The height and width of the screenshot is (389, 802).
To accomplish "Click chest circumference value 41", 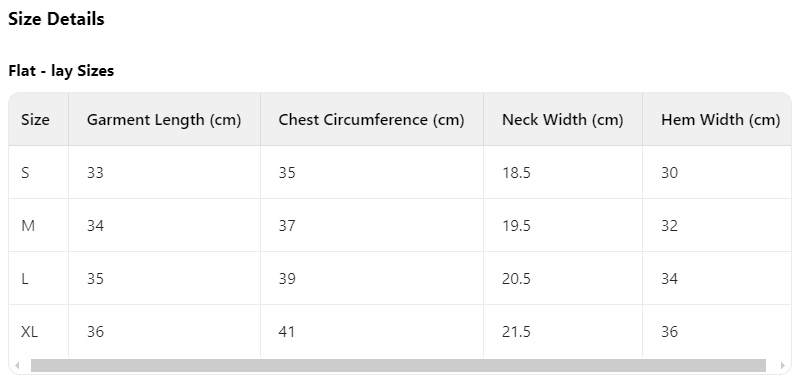I will click(x=287, y=332).
